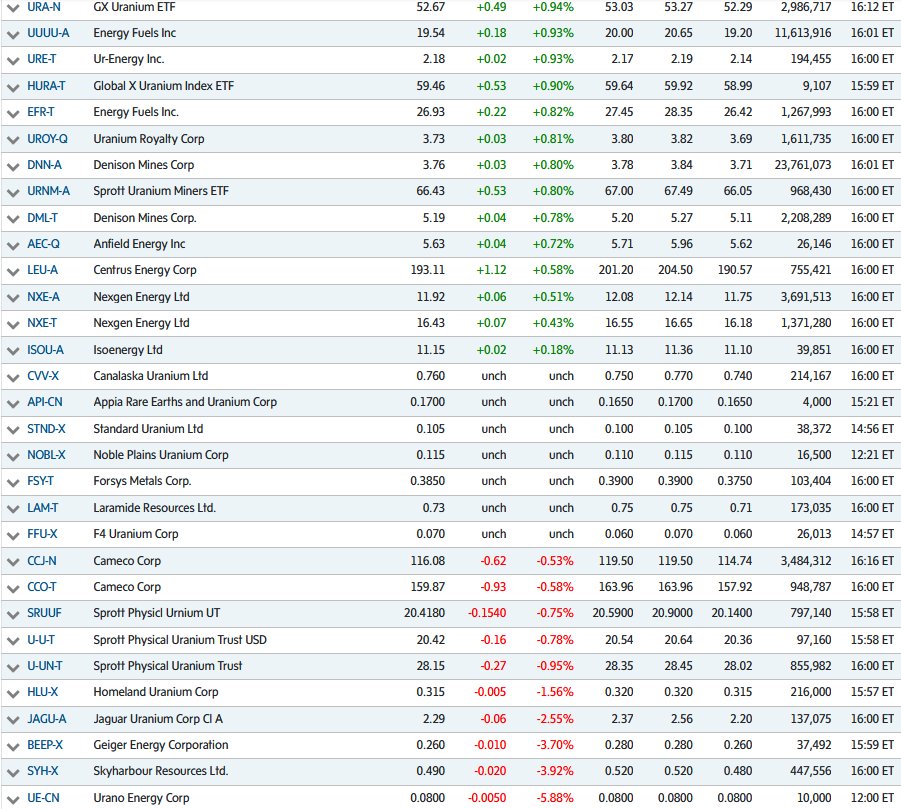Screen dimensions: 901x809
Task: Select the company name Anfield Energy Inc
Action: [x=140, y=244]
